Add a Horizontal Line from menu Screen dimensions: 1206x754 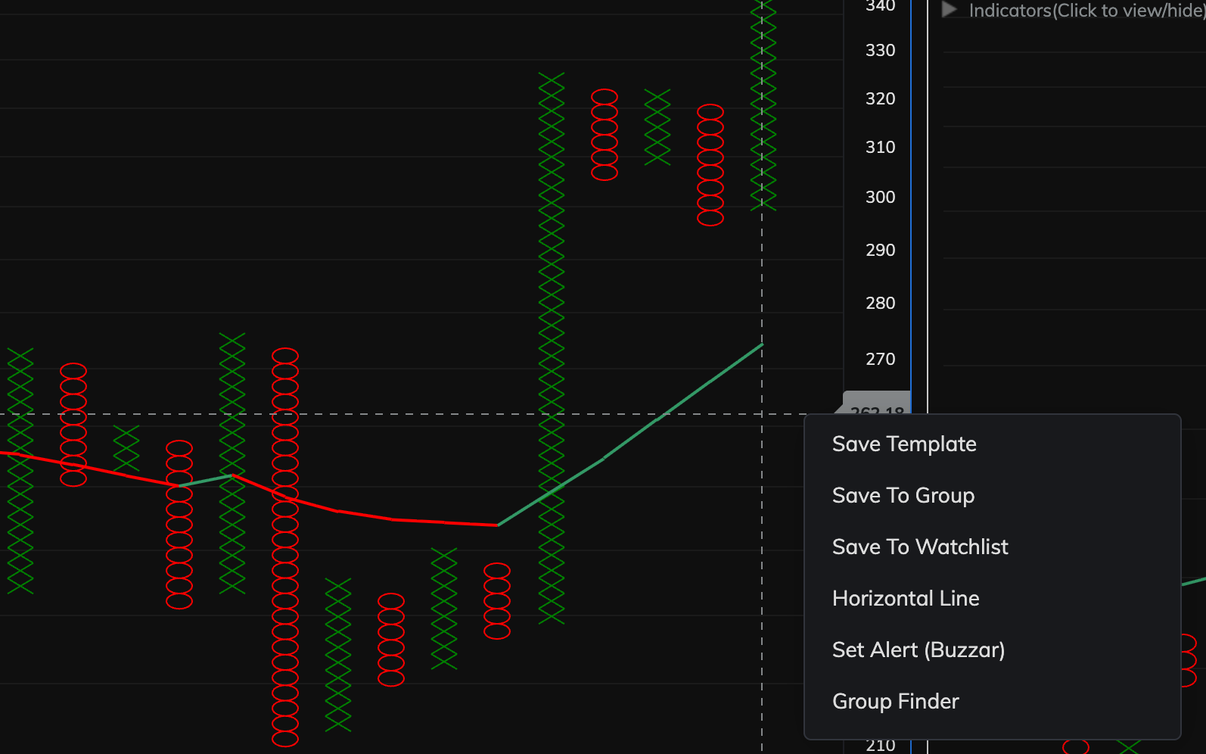click(x=906, y=598)
